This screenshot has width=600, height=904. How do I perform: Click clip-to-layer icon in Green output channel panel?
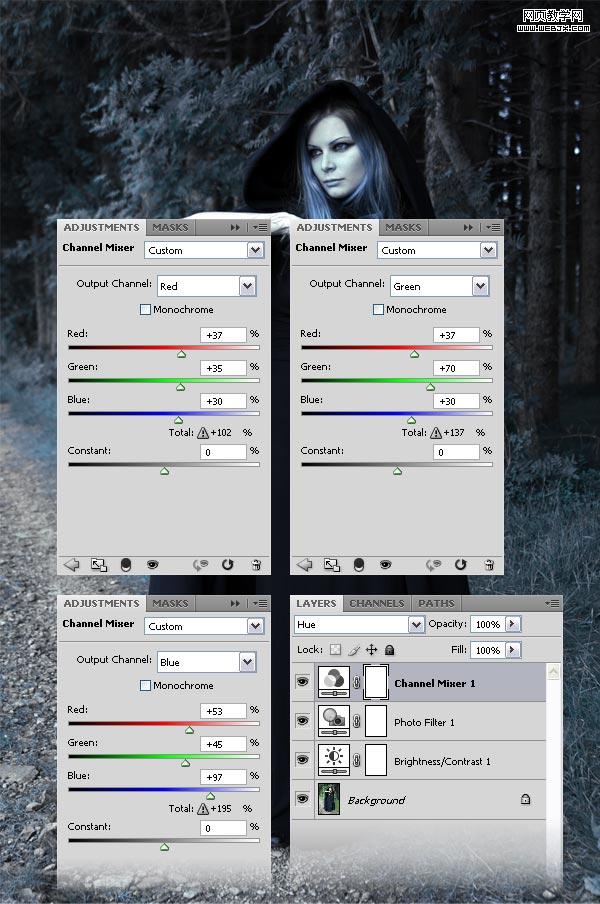point(359,565)
